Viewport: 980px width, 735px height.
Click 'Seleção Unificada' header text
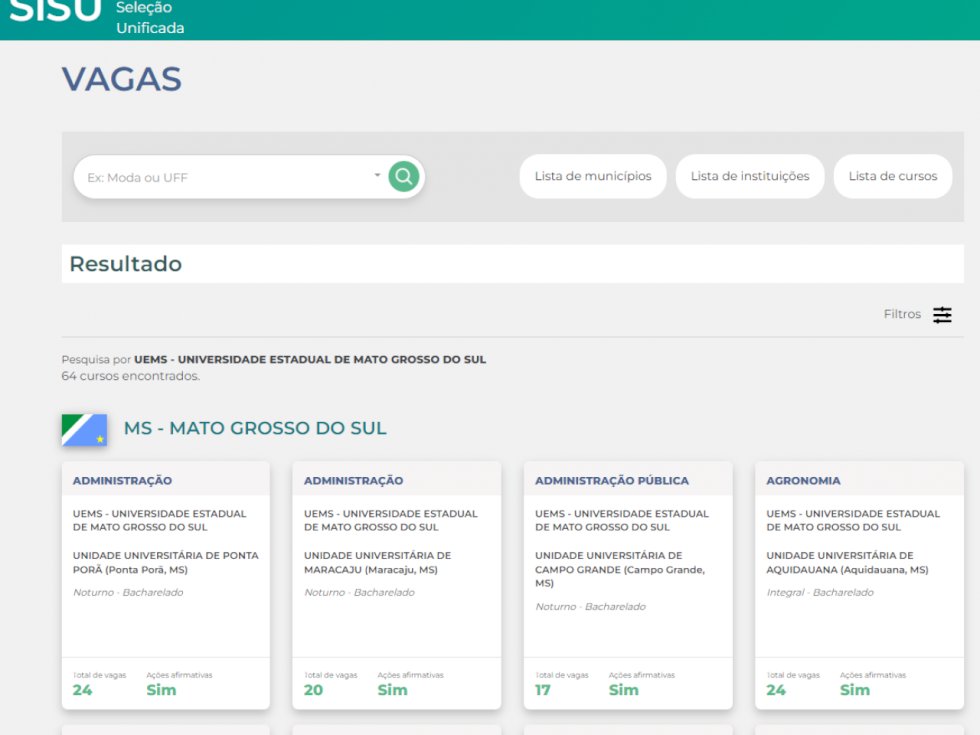tap(150, 18)
